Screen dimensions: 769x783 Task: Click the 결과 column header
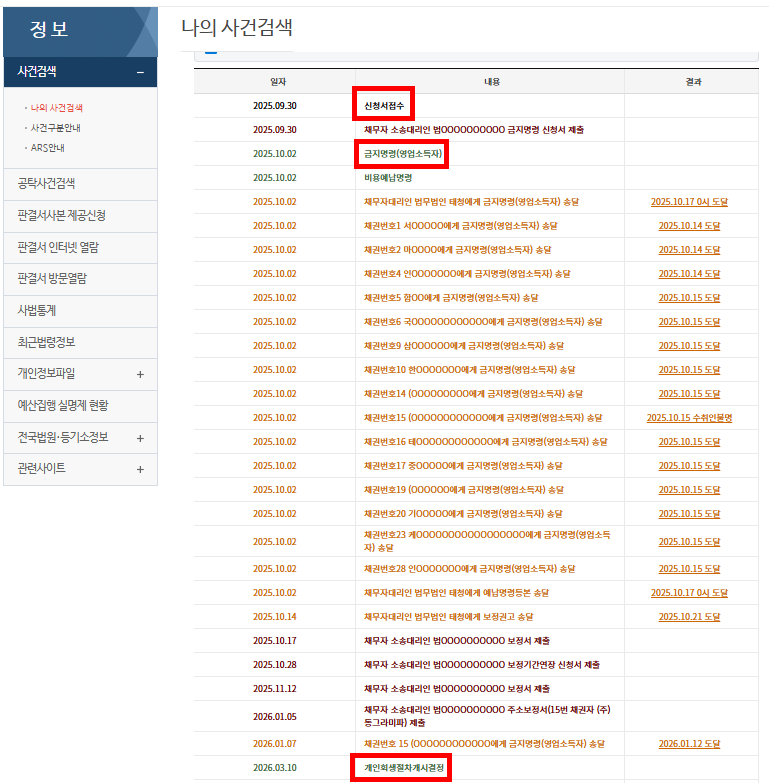(693, 81)
